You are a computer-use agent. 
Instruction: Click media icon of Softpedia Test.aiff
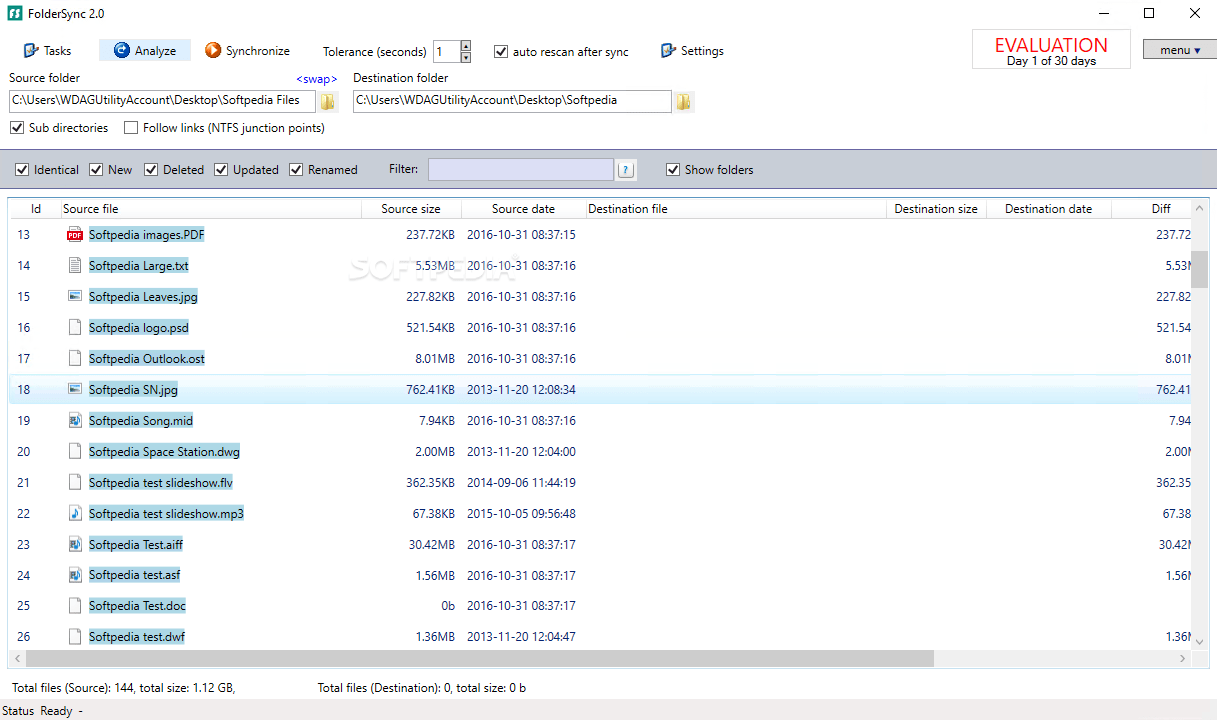click(x=75, y=545)
